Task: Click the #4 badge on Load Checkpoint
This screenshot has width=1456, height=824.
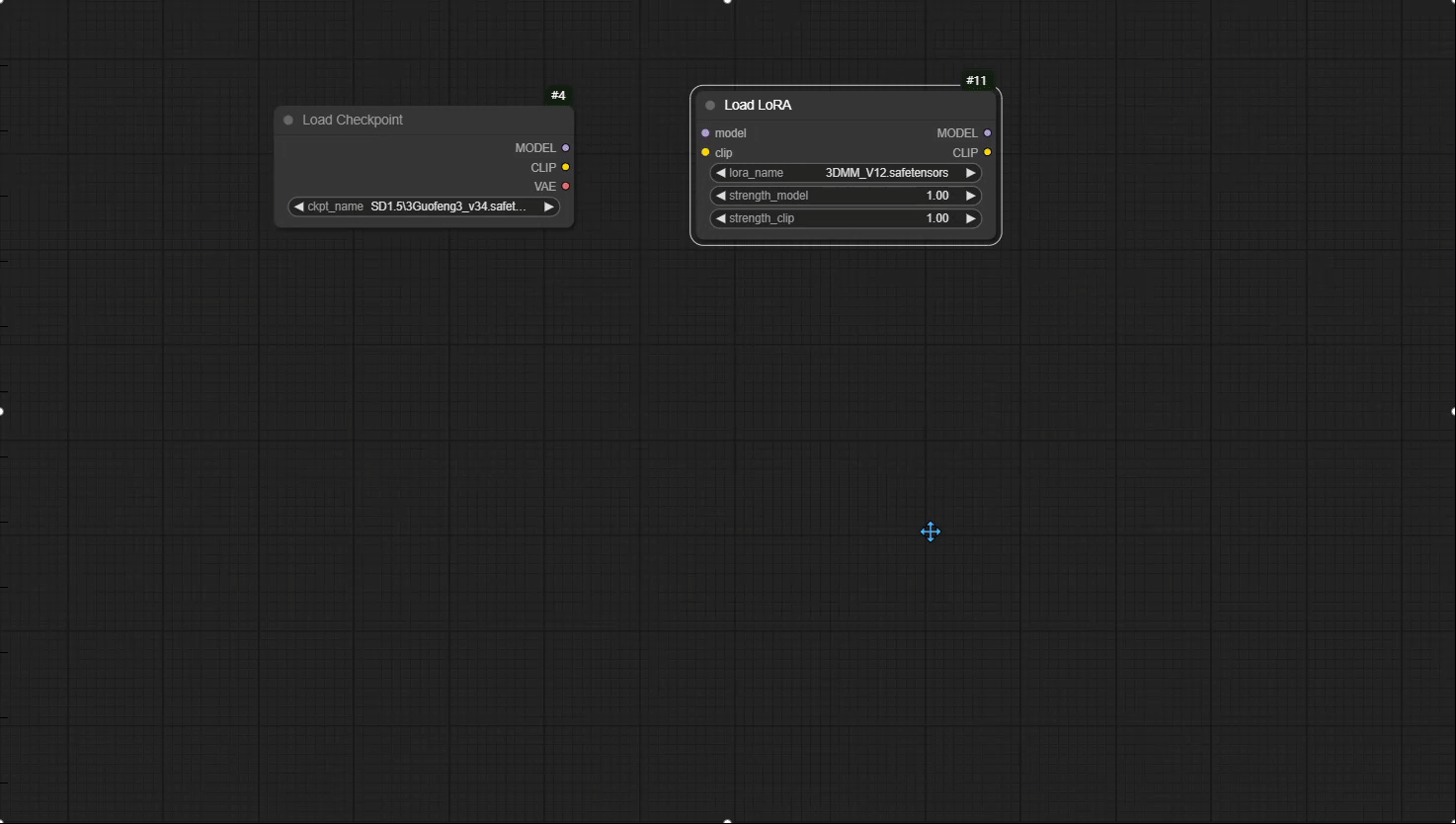Action: point(558,96)
